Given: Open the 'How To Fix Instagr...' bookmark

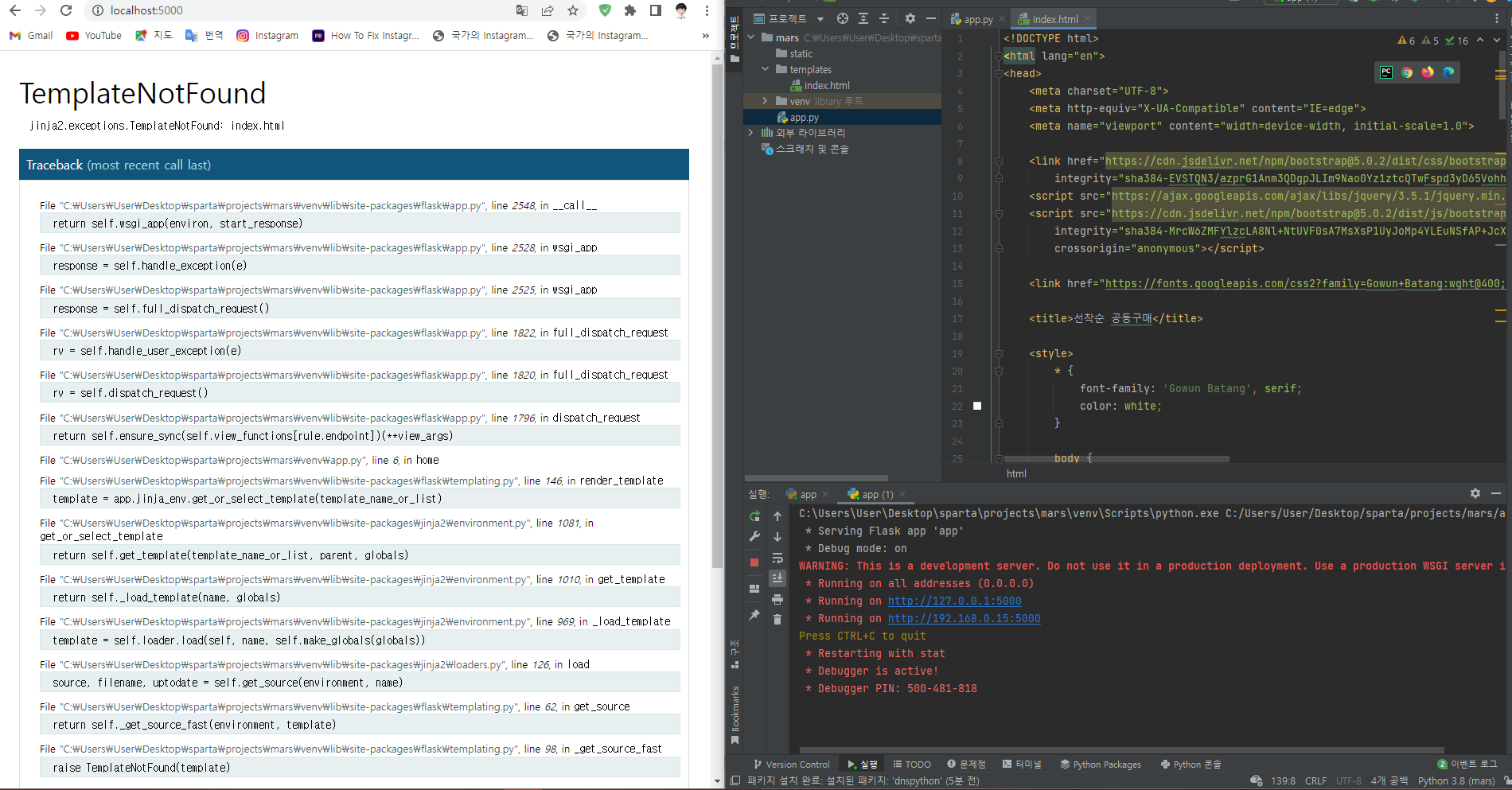Looking at the screenshot, I should tap(365, 35).
